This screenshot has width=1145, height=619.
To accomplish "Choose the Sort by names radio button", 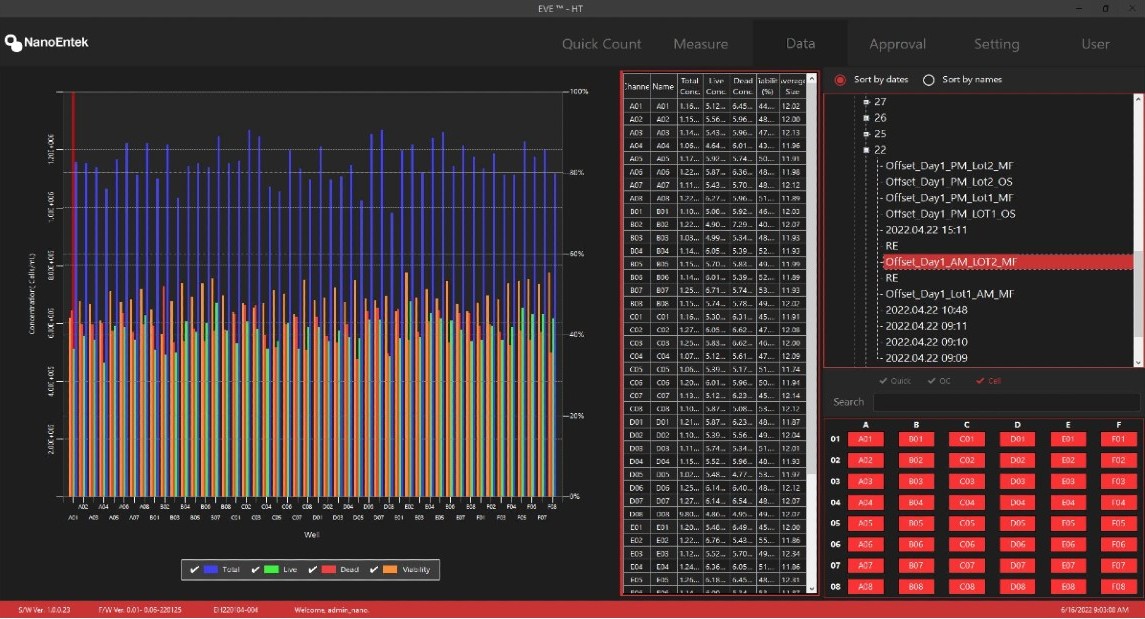I will pos(928,80).
